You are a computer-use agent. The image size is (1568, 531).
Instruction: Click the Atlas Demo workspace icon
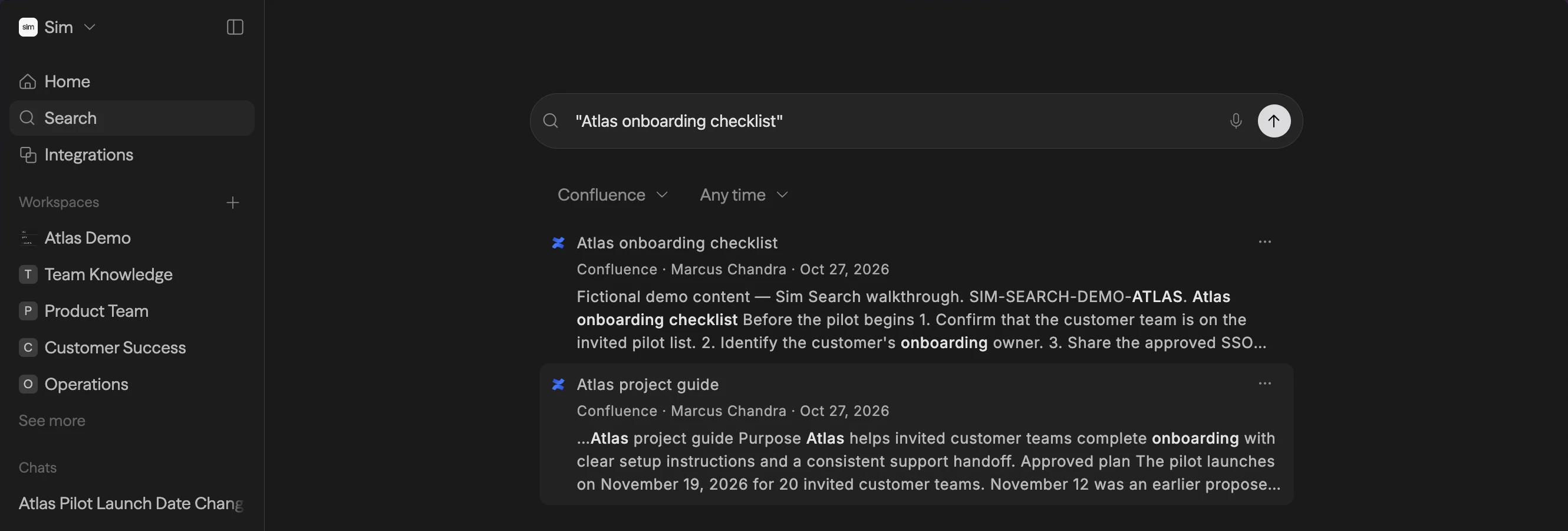[x=28, y=238]
